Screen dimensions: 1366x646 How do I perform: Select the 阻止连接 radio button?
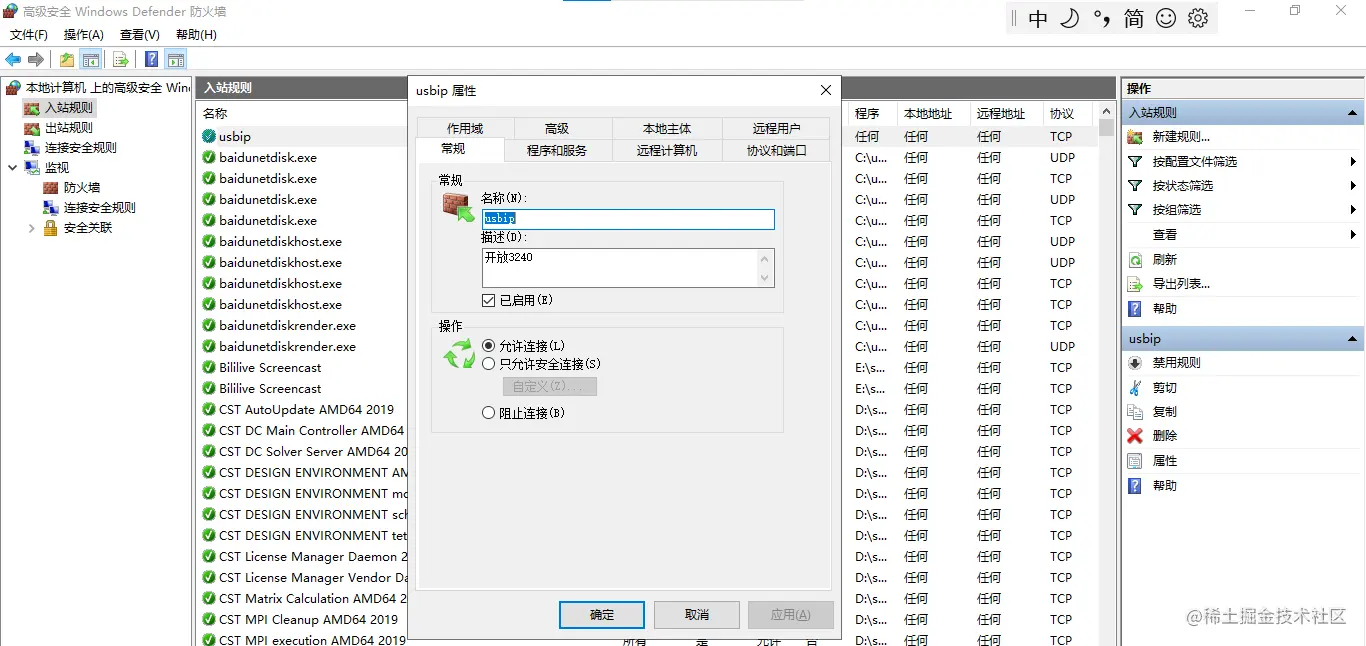click(489, 413)
